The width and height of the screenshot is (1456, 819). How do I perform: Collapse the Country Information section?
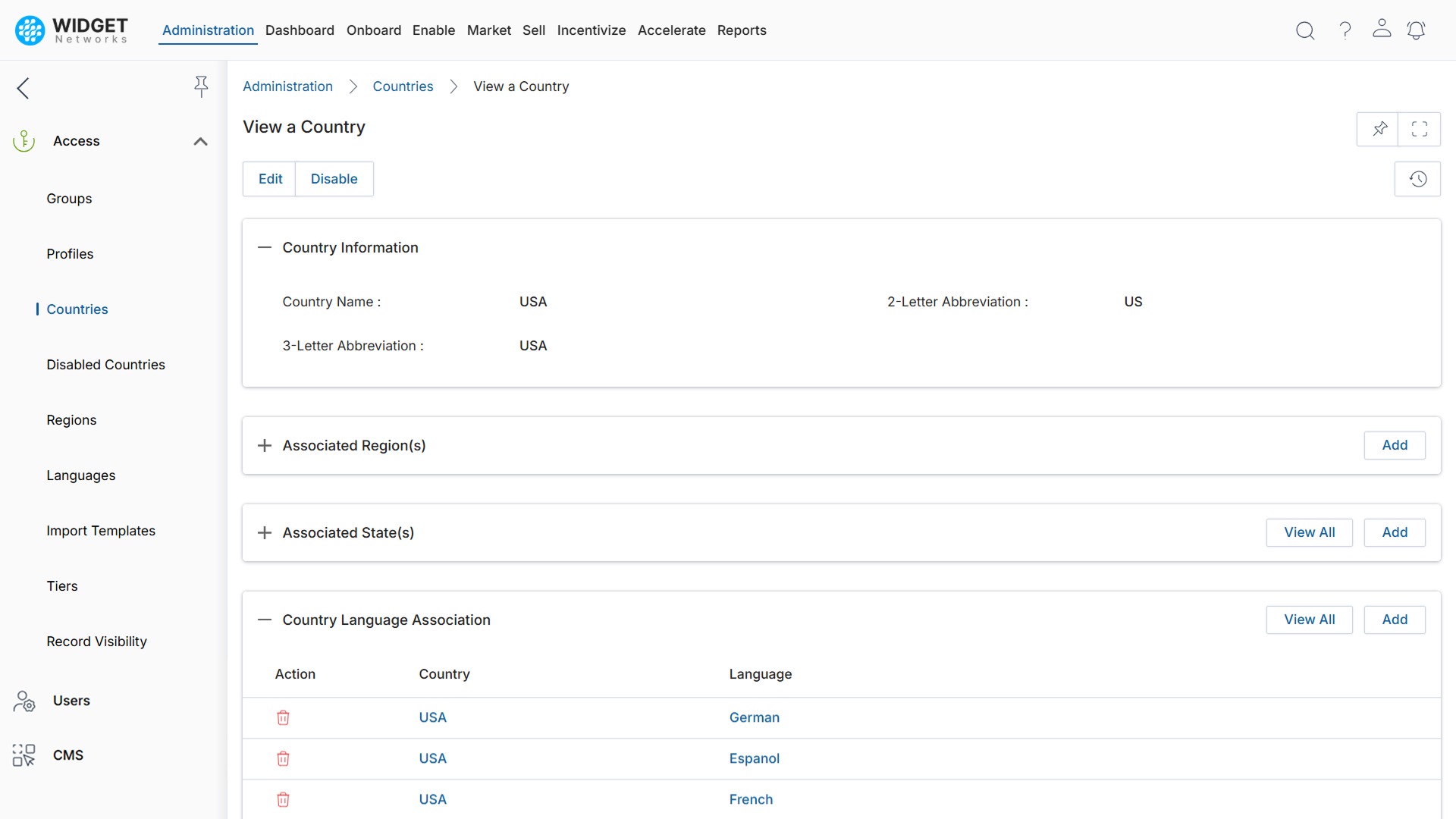click(x=264, y=247)
